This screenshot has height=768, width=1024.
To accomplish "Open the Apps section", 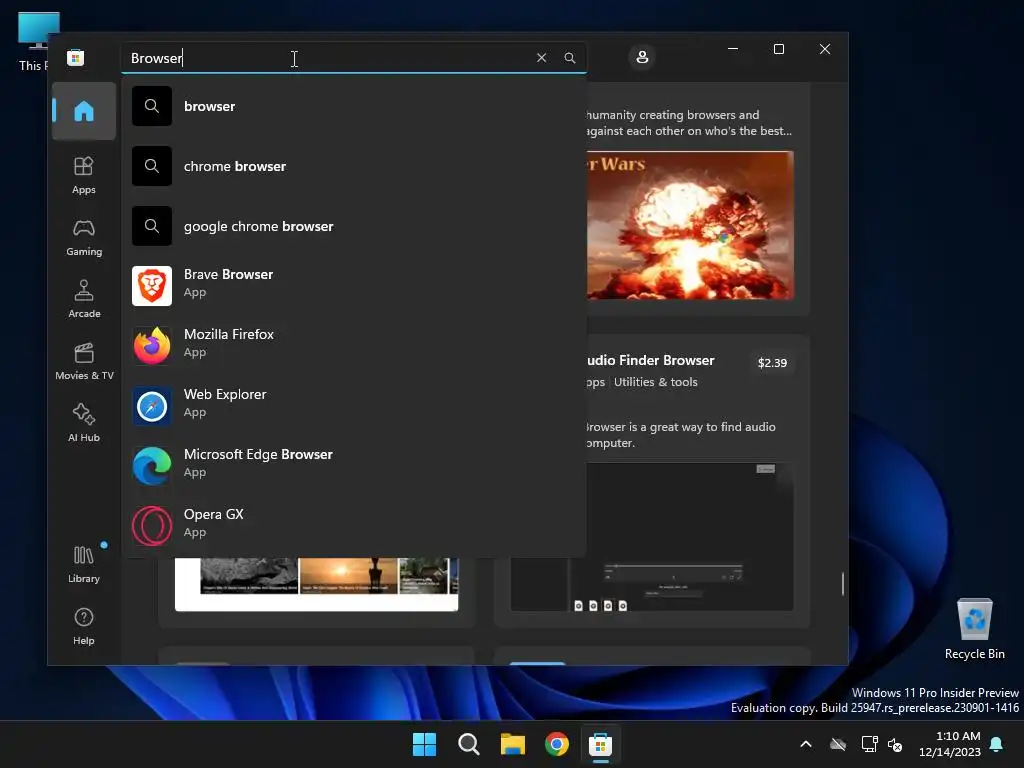I will (x=84, y=175).
